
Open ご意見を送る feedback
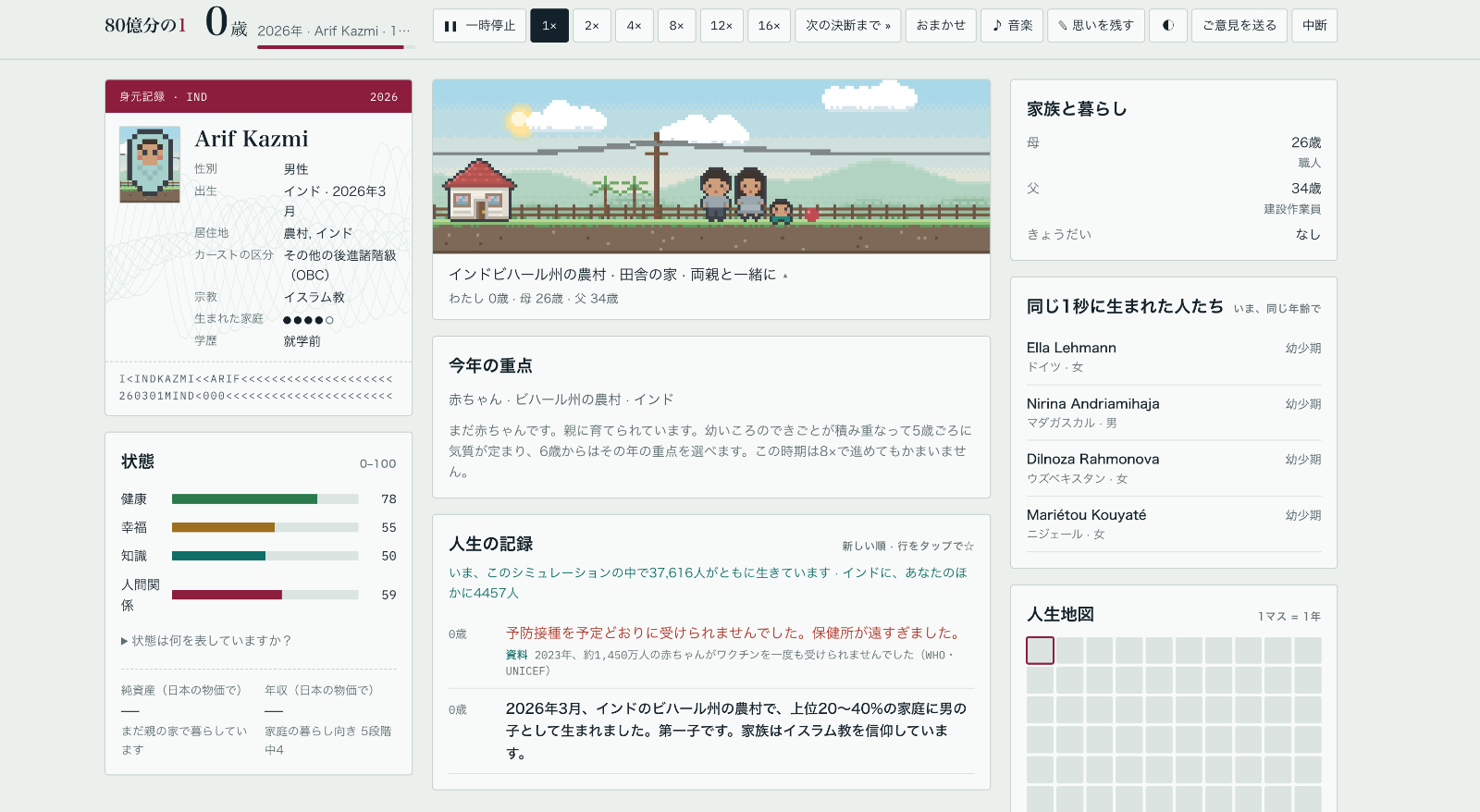[x=1239, y=26]
